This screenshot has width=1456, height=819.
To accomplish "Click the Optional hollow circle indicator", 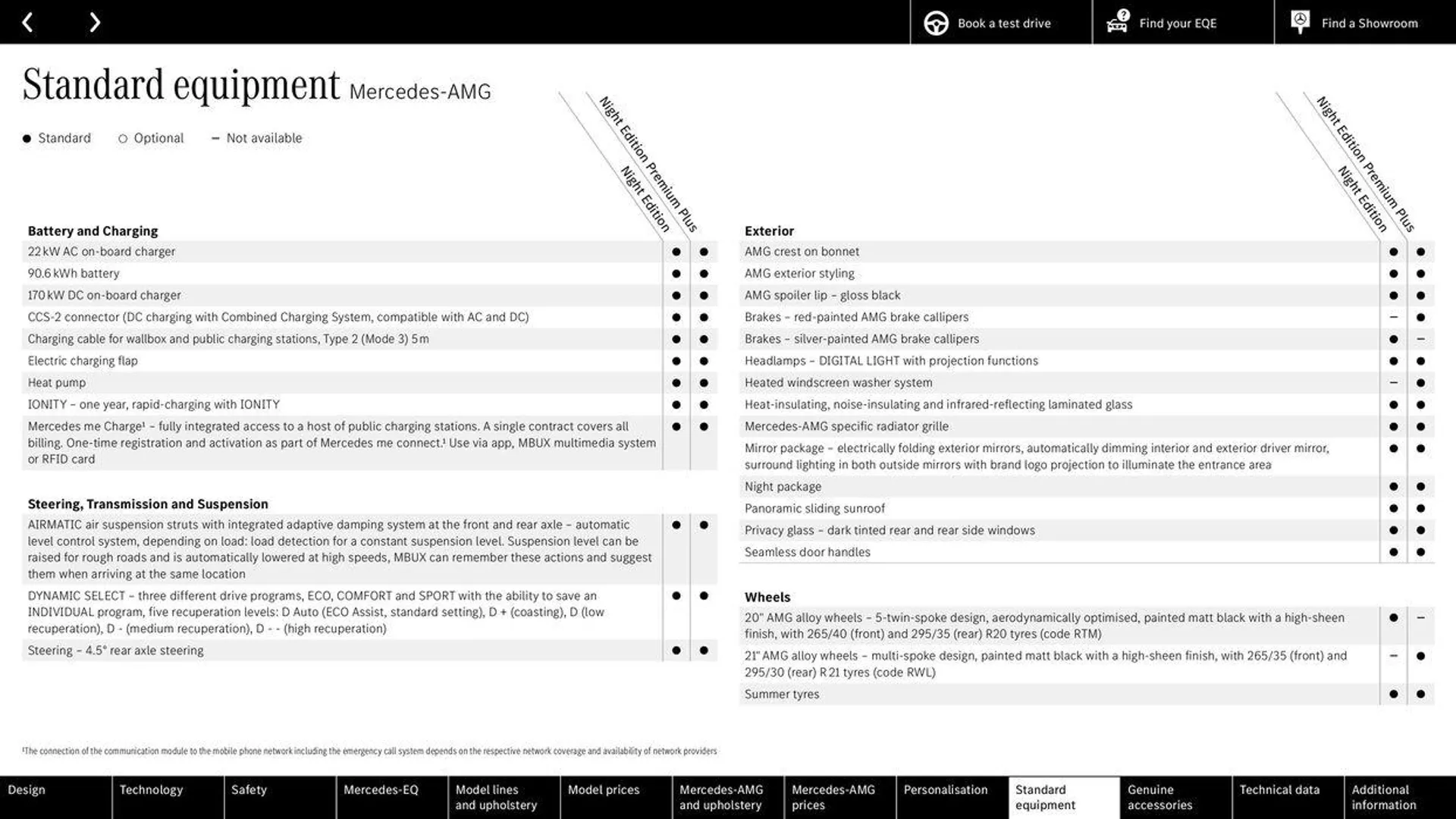I will (x=121, y=139).
